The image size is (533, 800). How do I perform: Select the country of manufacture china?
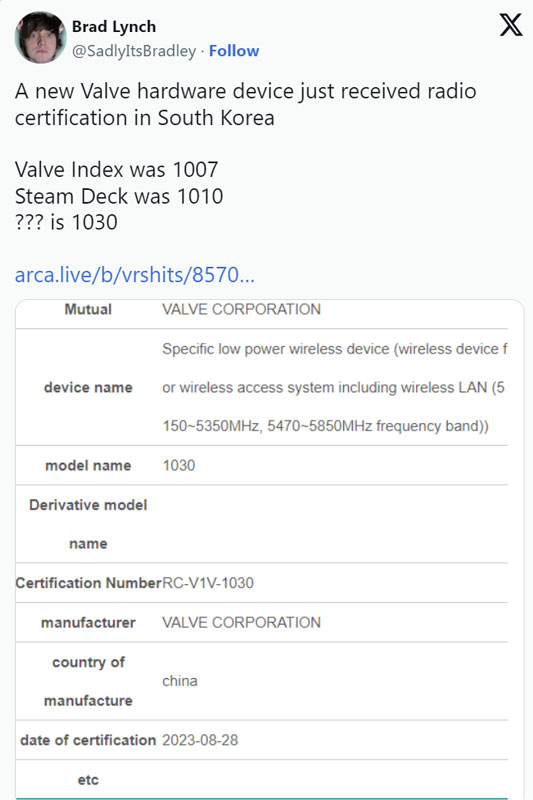point(180,681)
